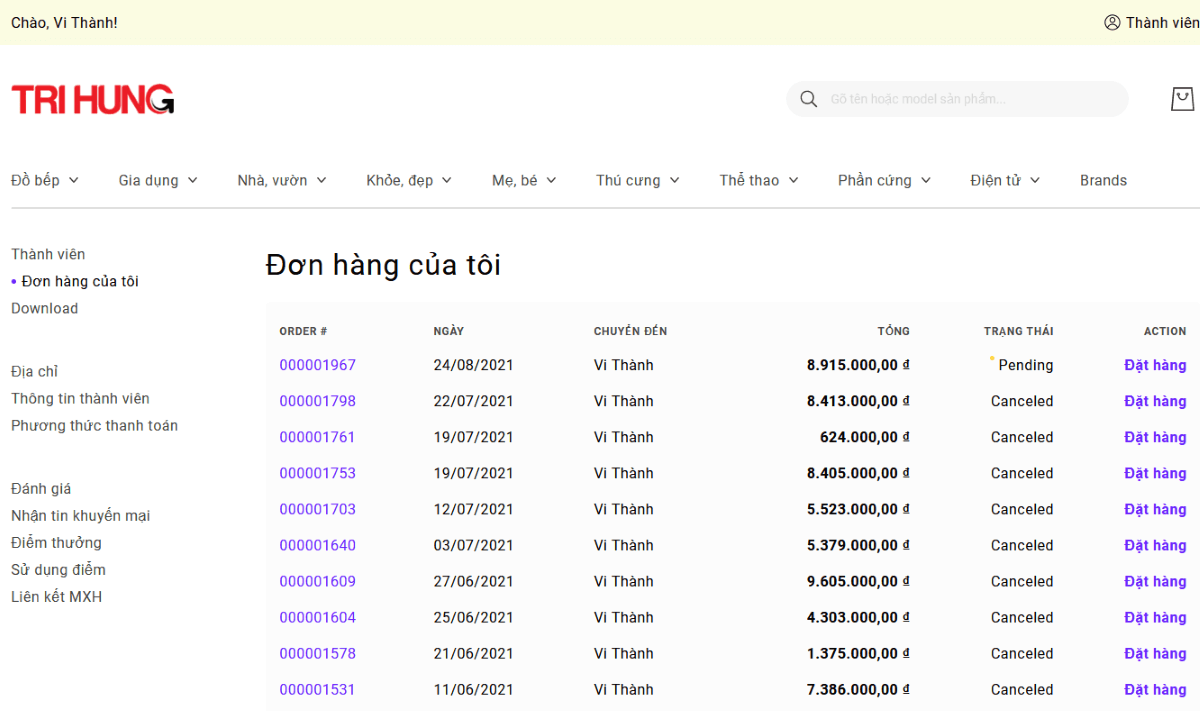Expand the Gia dụng menu chevron
Image resolution: width=1200 pixels, height=711 pixels.
[192, 180]
